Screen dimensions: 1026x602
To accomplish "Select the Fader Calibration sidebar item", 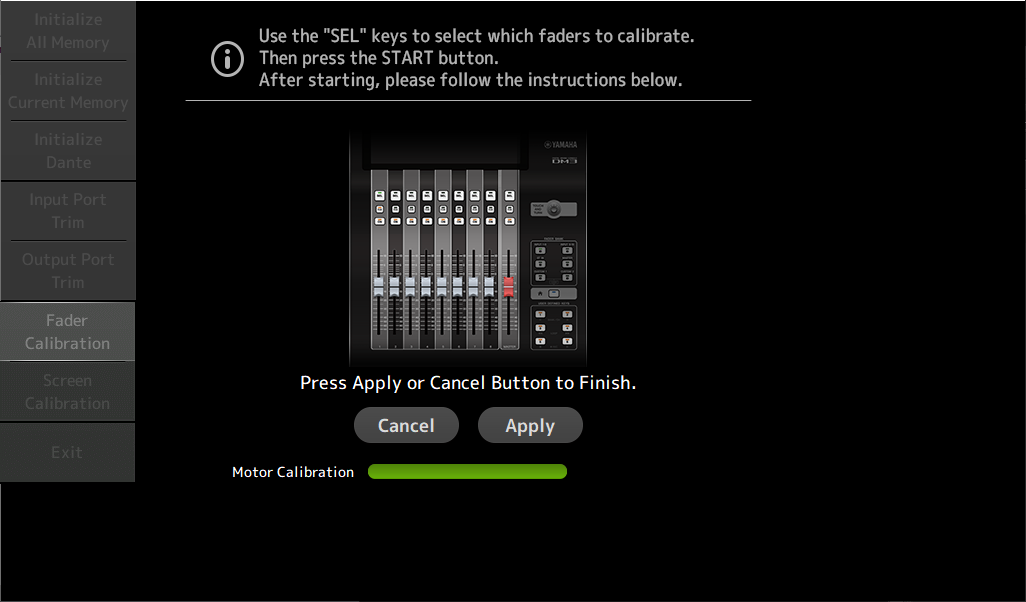I will (67, 331).
